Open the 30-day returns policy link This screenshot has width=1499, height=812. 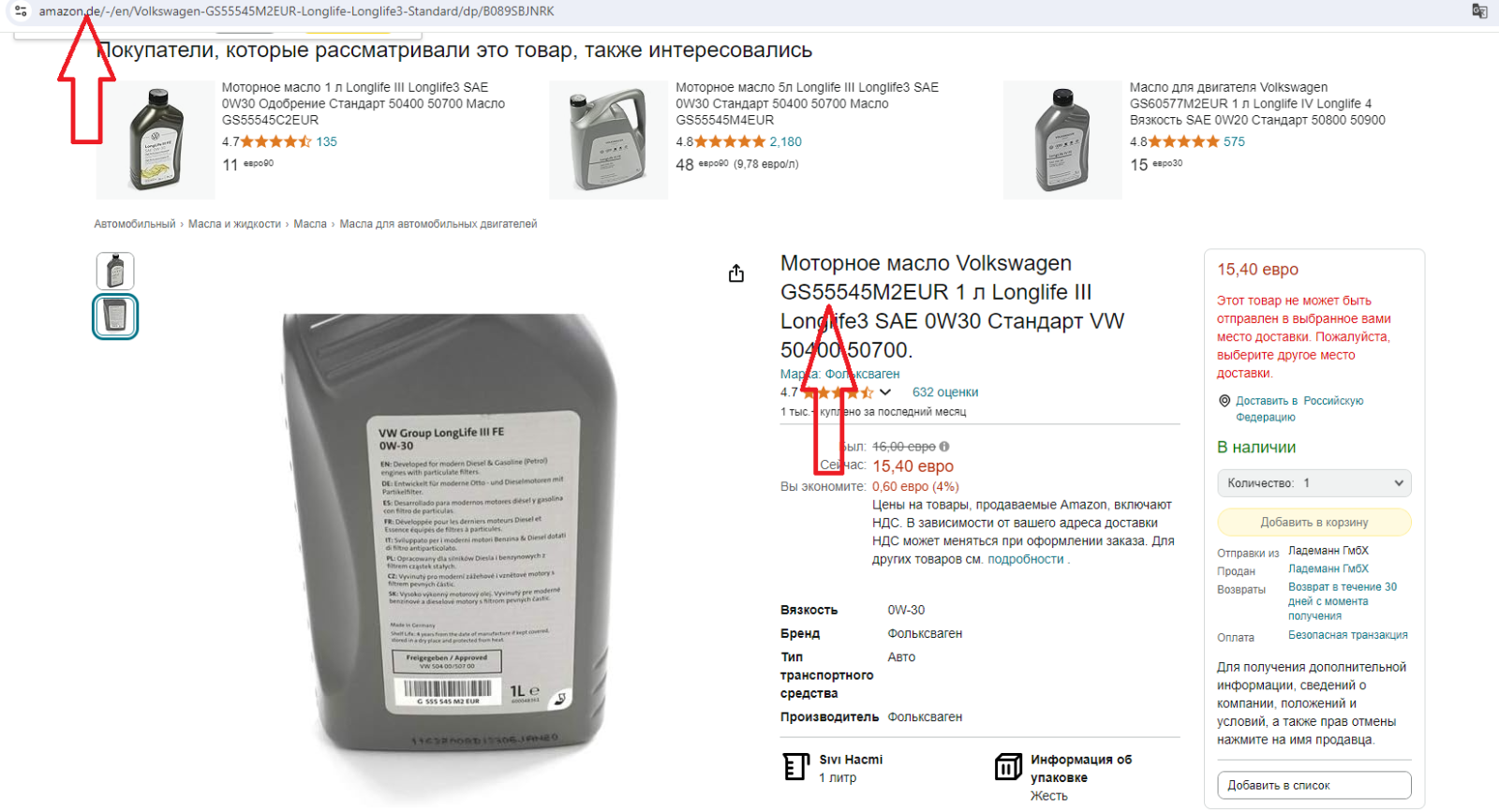pos(1343,601)
